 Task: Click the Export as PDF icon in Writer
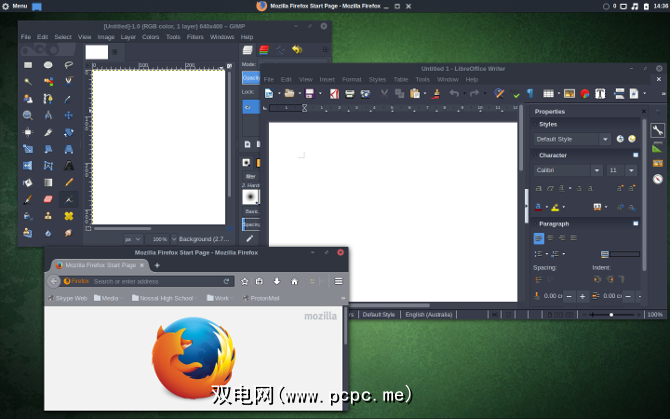335,93
